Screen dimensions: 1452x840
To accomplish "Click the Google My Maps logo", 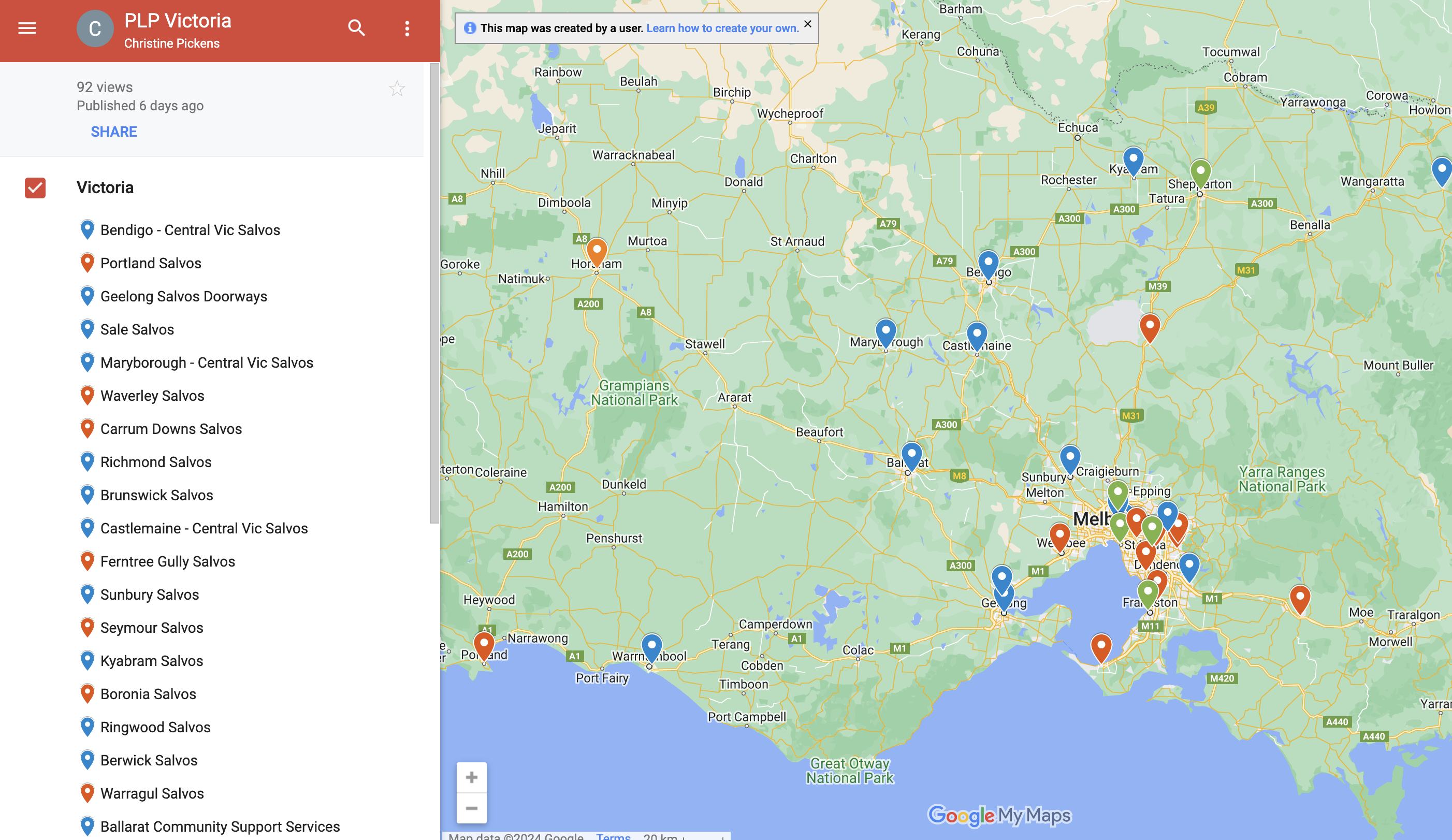I will (x=999, y=815).
